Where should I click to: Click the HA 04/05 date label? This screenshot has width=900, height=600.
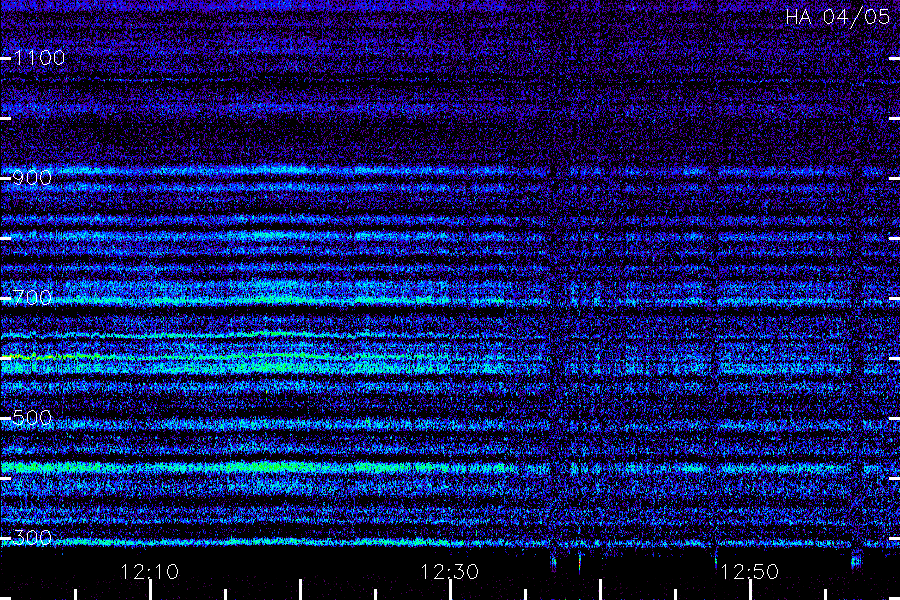pyautogui.click(x=837, y=17)
